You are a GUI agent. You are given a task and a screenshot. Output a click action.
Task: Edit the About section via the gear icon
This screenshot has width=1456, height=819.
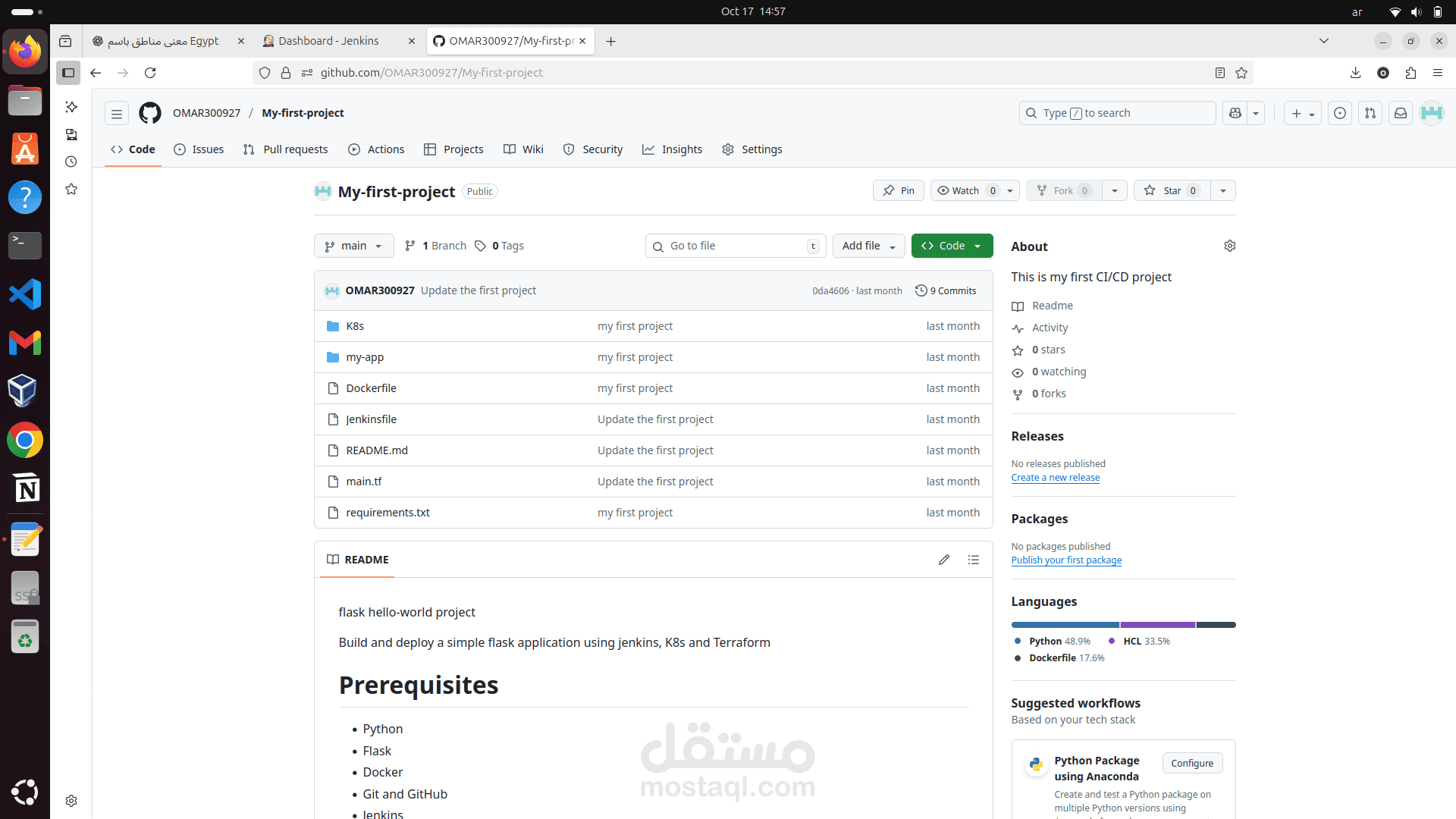(1230, 246)
